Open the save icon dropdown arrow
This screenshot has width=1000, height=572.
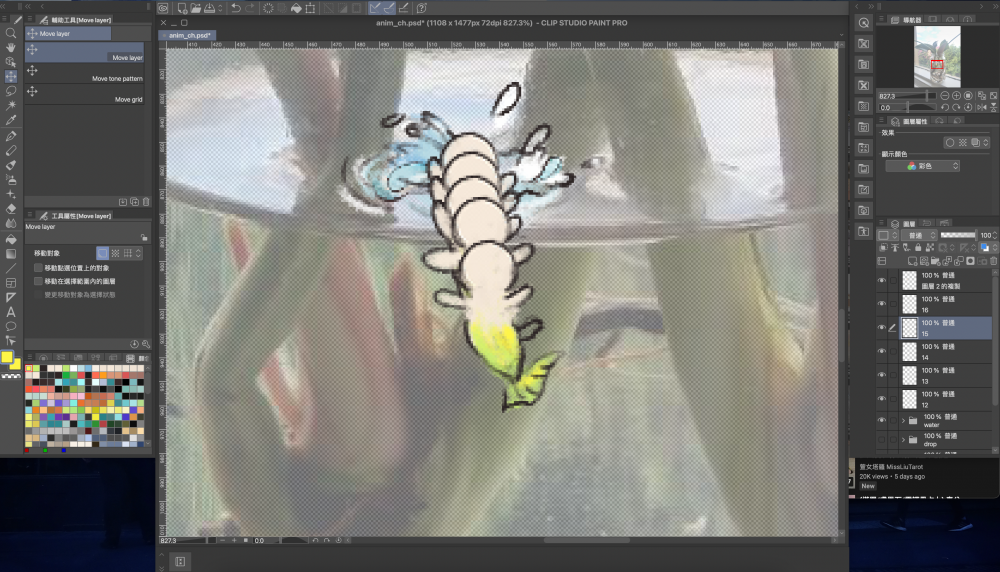(220, 8)
